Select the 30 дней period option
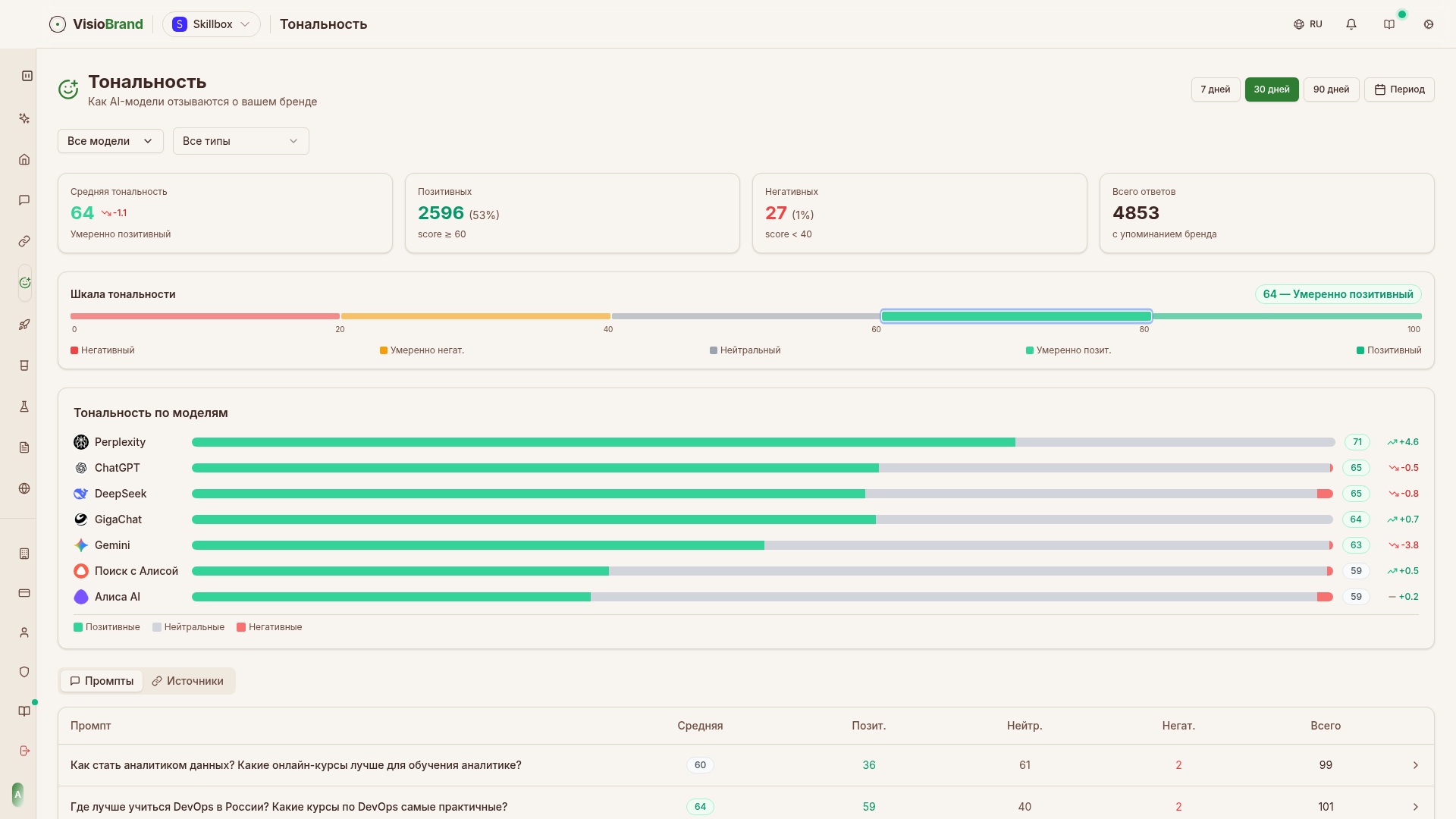The height and width of the screenshot is (819, 1456). pyautogui.click(x=1271, y=89)
